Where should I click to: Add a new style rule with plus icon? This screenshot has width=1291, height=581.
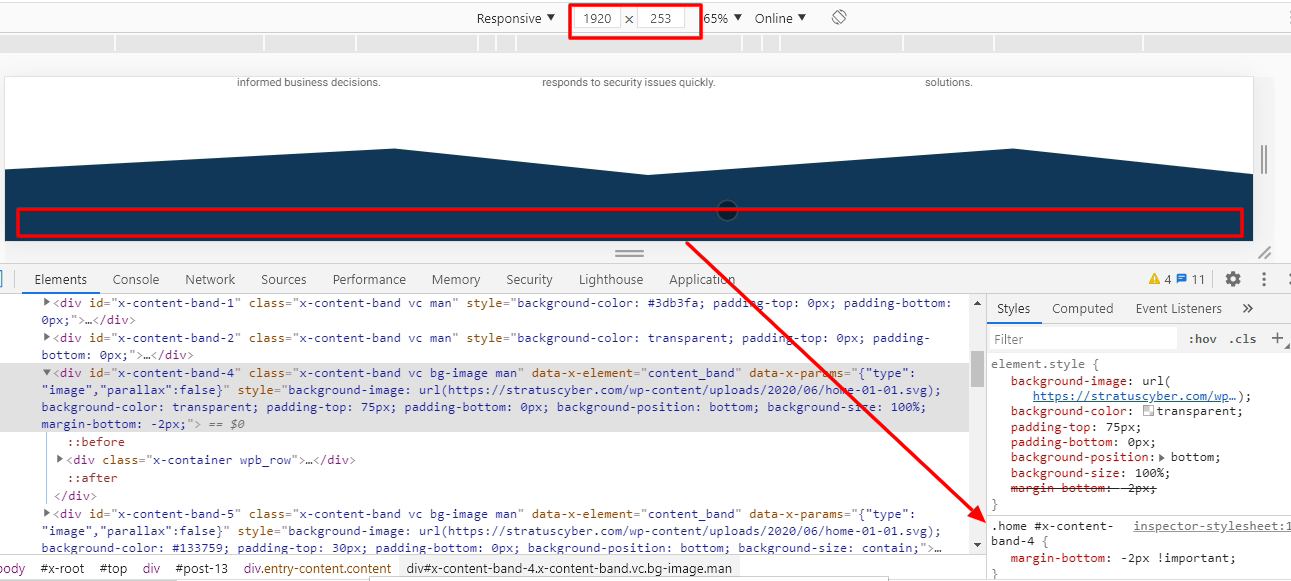pos(1277,339)
